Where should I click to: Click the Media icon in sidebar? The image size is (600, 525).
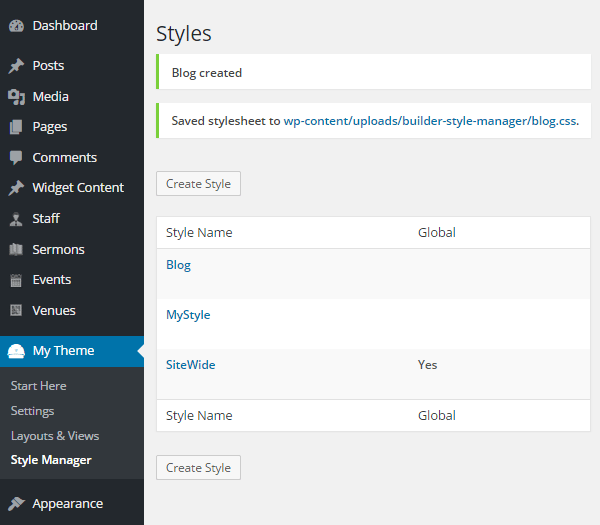coord(16,97)
